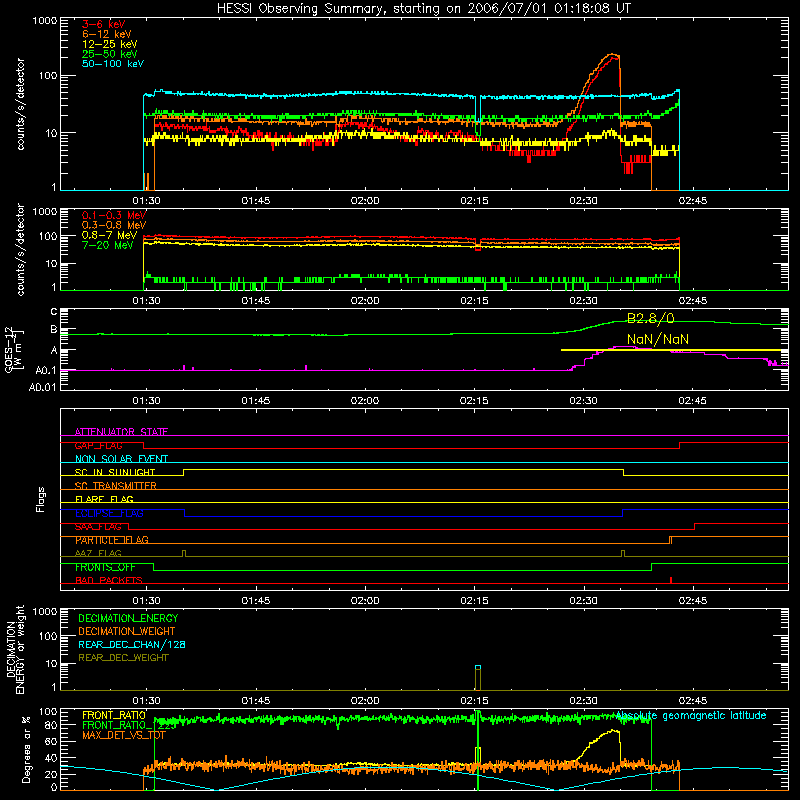This screenshot has height=800, width=800.
Task: Click the decimation spike at 02:15
Action: [x=478, y=678]
